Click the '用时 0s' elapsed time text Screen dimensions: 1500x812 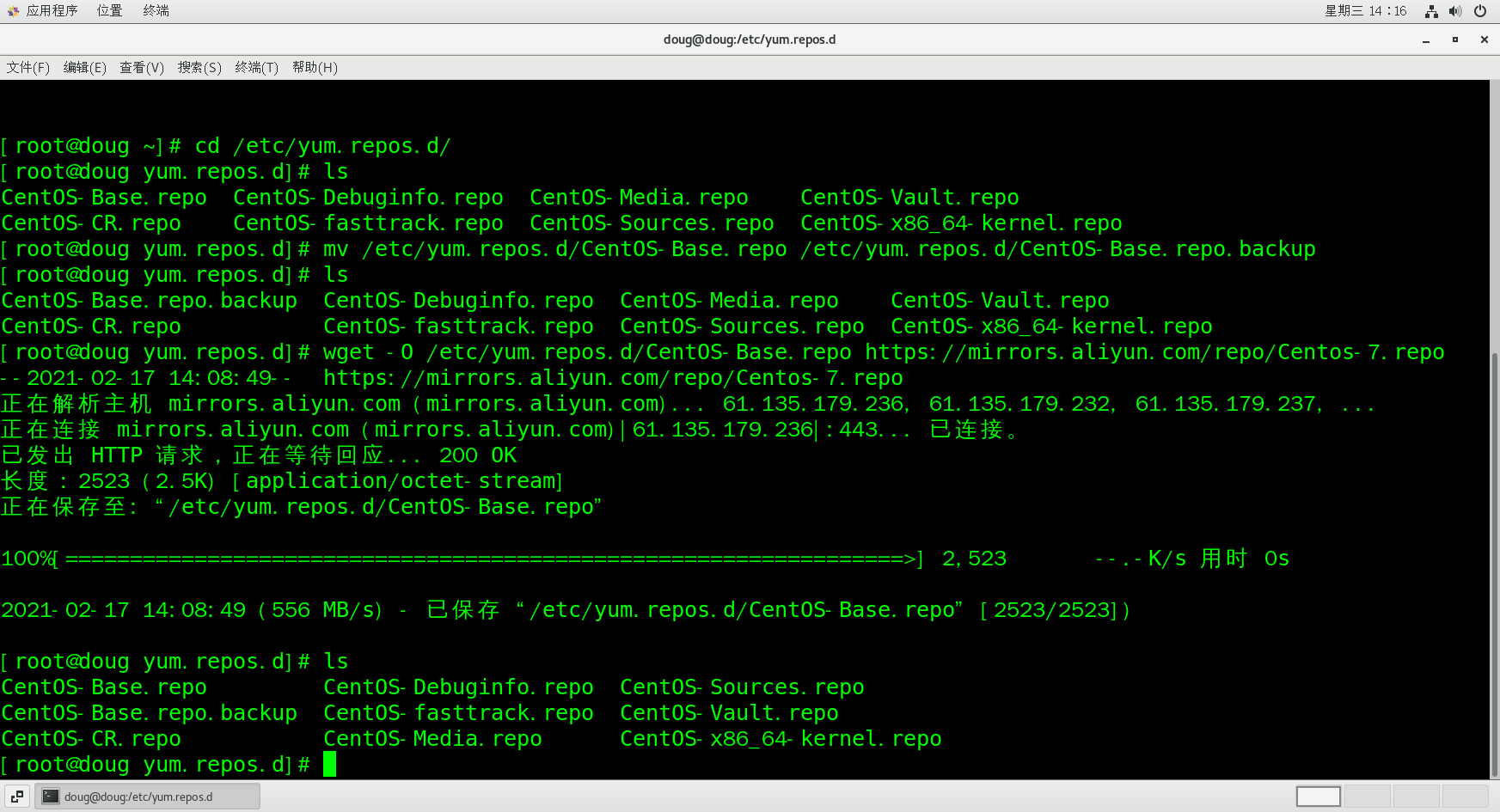coord(1245,559)
